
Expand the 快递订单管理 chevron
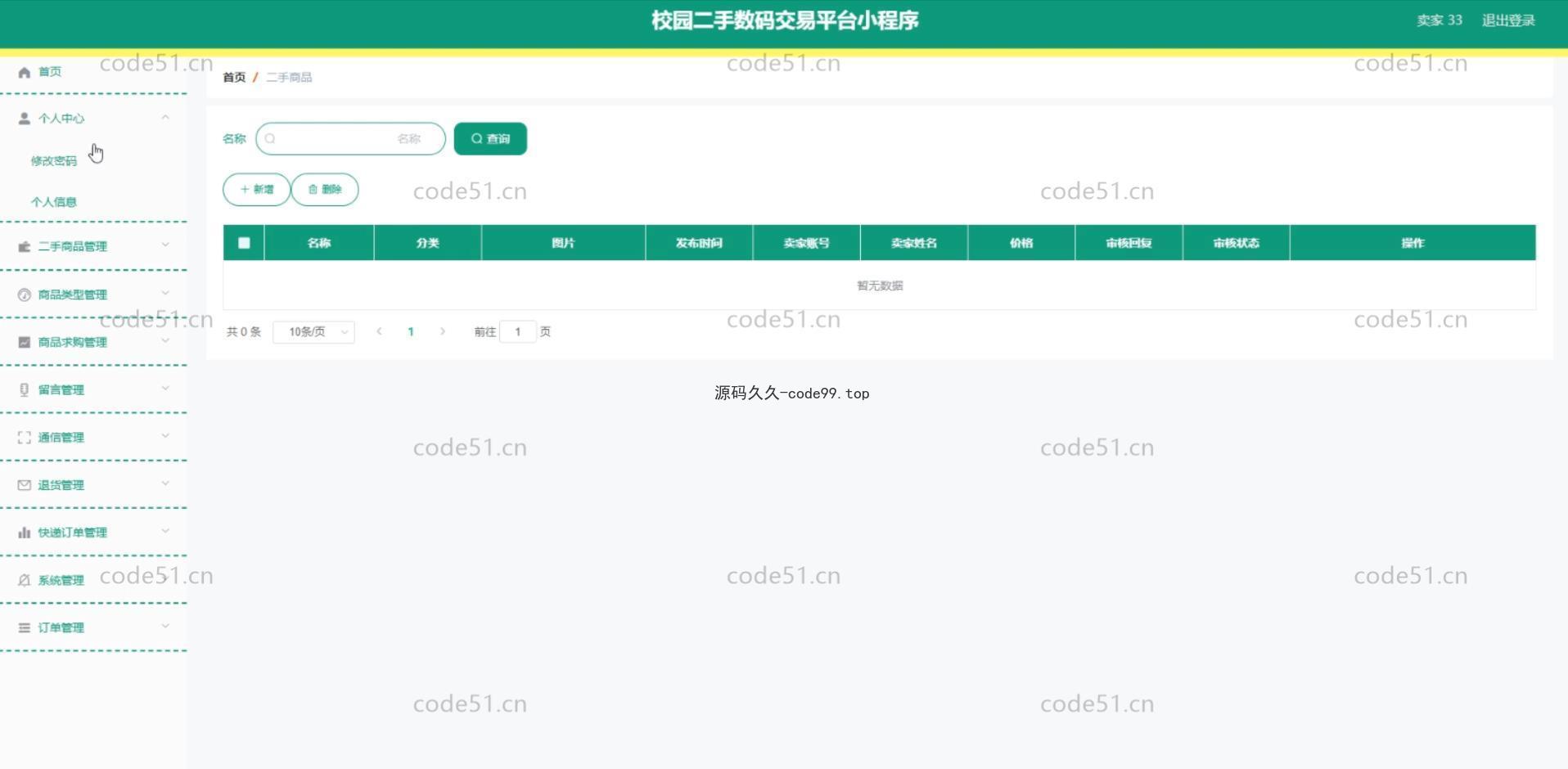click(x=165, y=531)
